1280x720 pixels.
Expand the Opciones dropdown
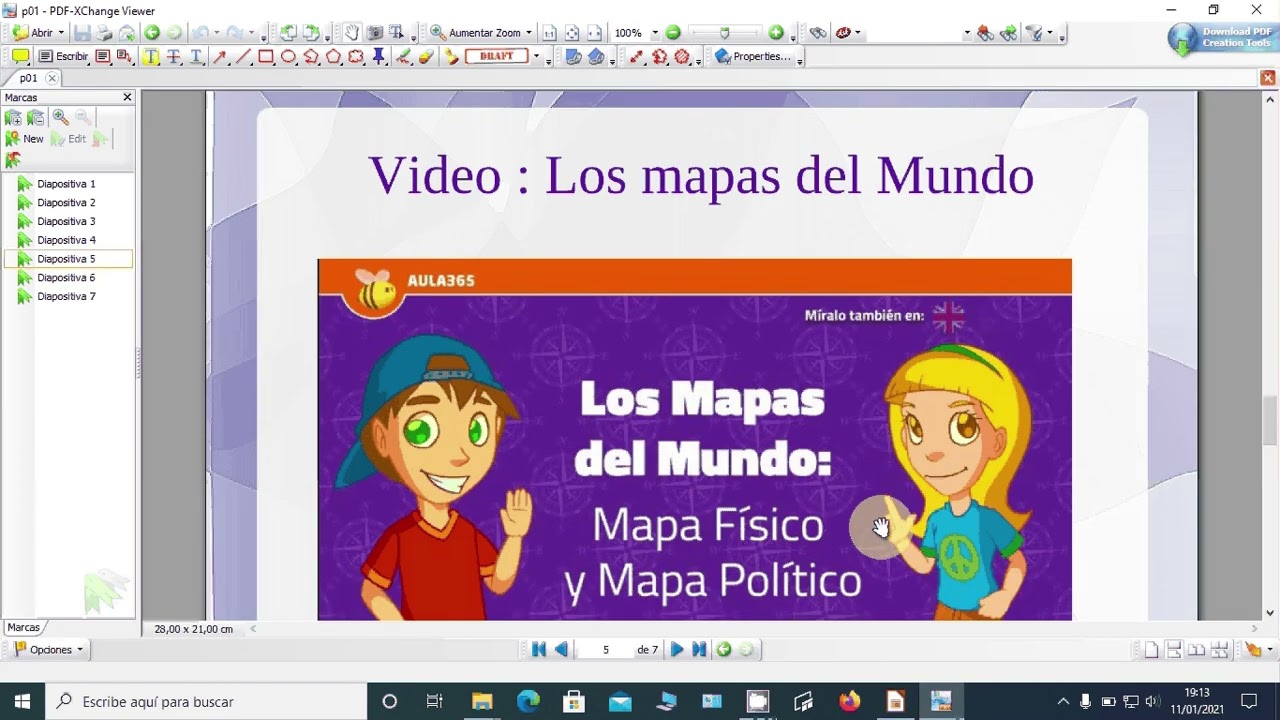[79, 650]
